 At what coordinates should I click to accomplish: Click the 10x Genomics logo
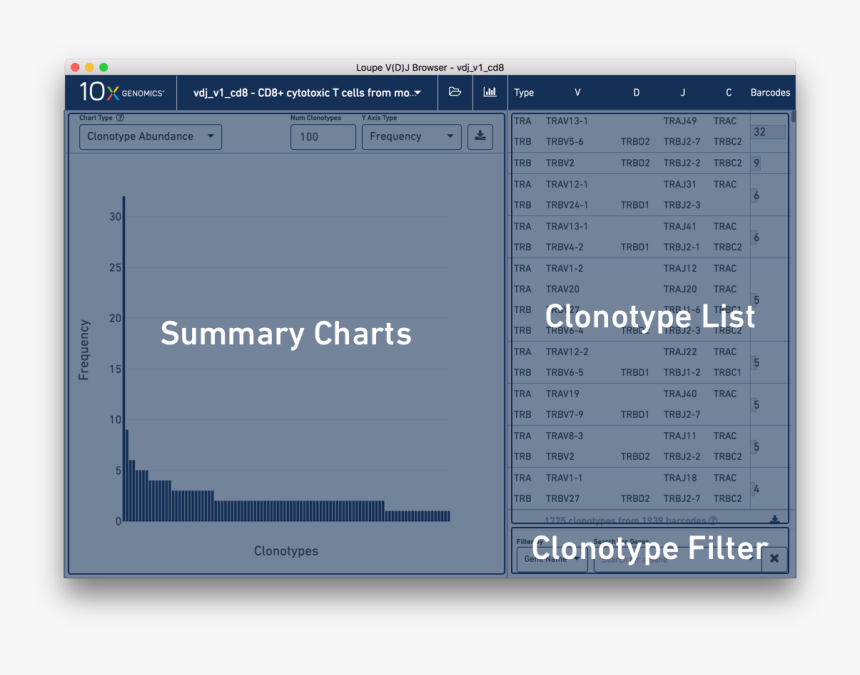coord(121,92)
